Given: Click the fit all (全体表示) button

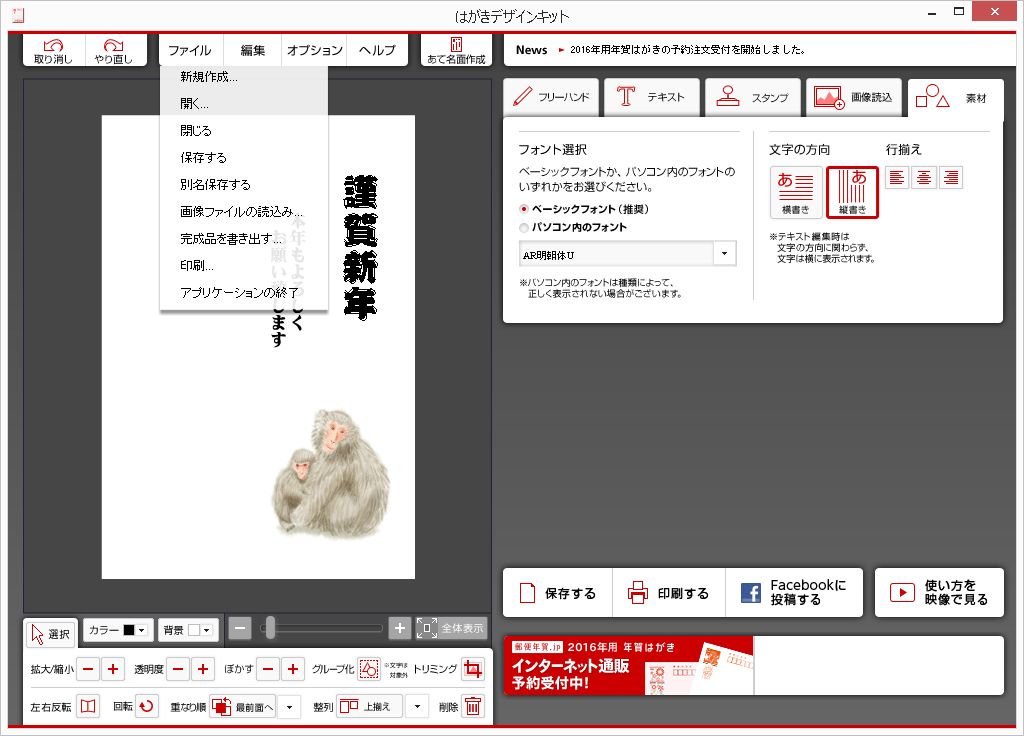Looking at the screenshot, I should coord(452,628).
